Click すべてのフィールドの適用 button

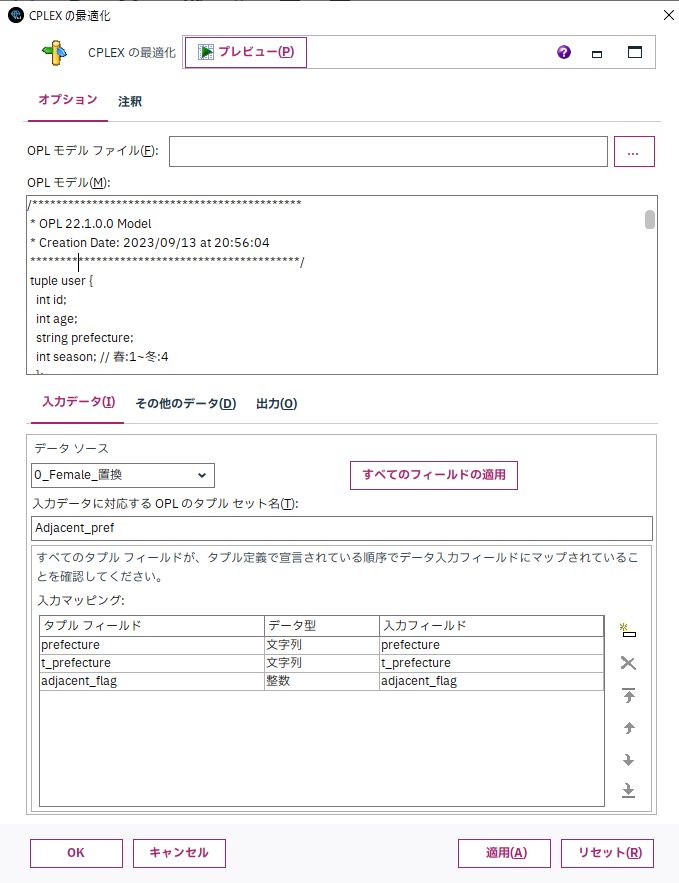(434, 475)
